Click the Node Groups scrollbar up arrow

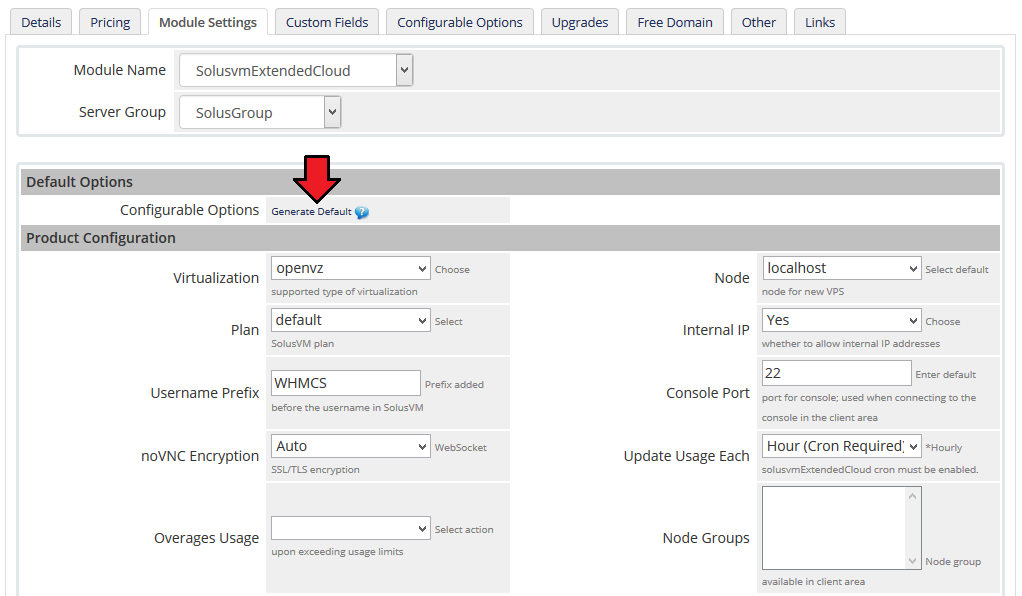pos(912,496)
